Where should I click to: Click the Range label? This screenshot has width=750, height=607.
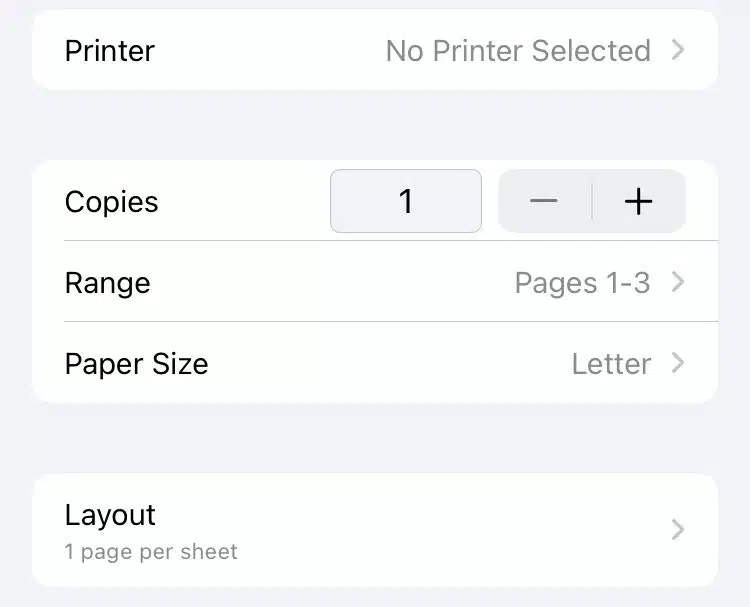pyautogui.click(x=107, y=283)
